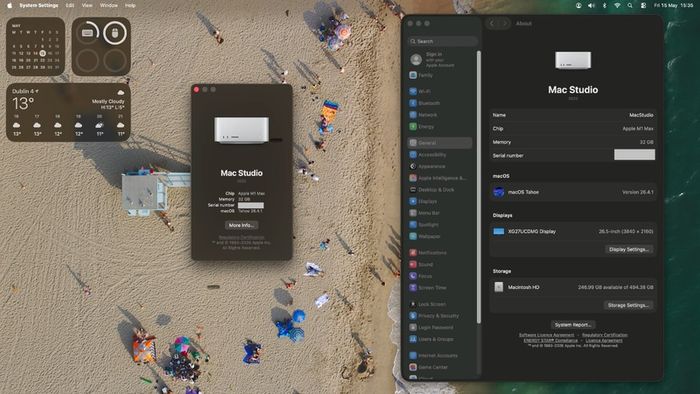Open Energy settings in sidebar
This screenshot has width=700, height=394.
(x=440, y=127)
